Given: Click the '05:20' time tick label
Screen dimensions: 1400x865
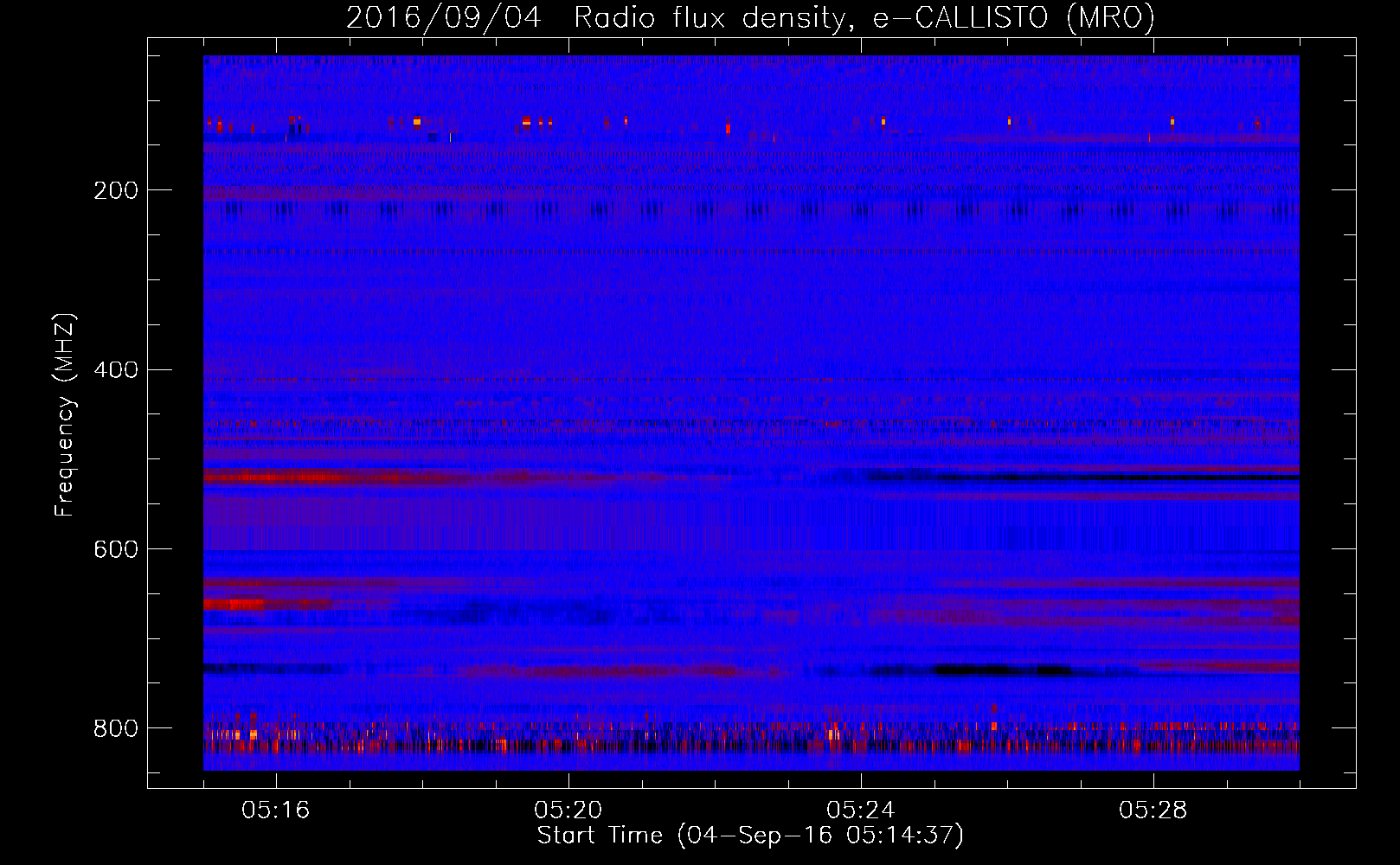Looking at the screenshot, I should [x=568, y=811].
